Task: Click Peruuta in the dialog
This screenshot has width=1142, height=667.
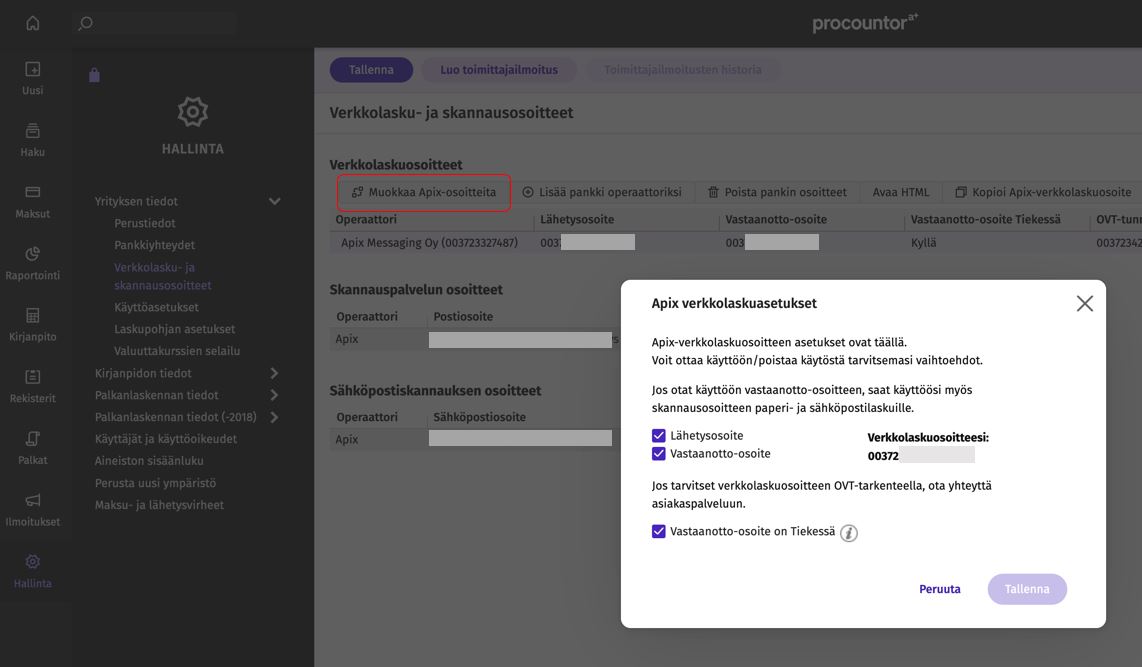Action: [x=940, y=589]
